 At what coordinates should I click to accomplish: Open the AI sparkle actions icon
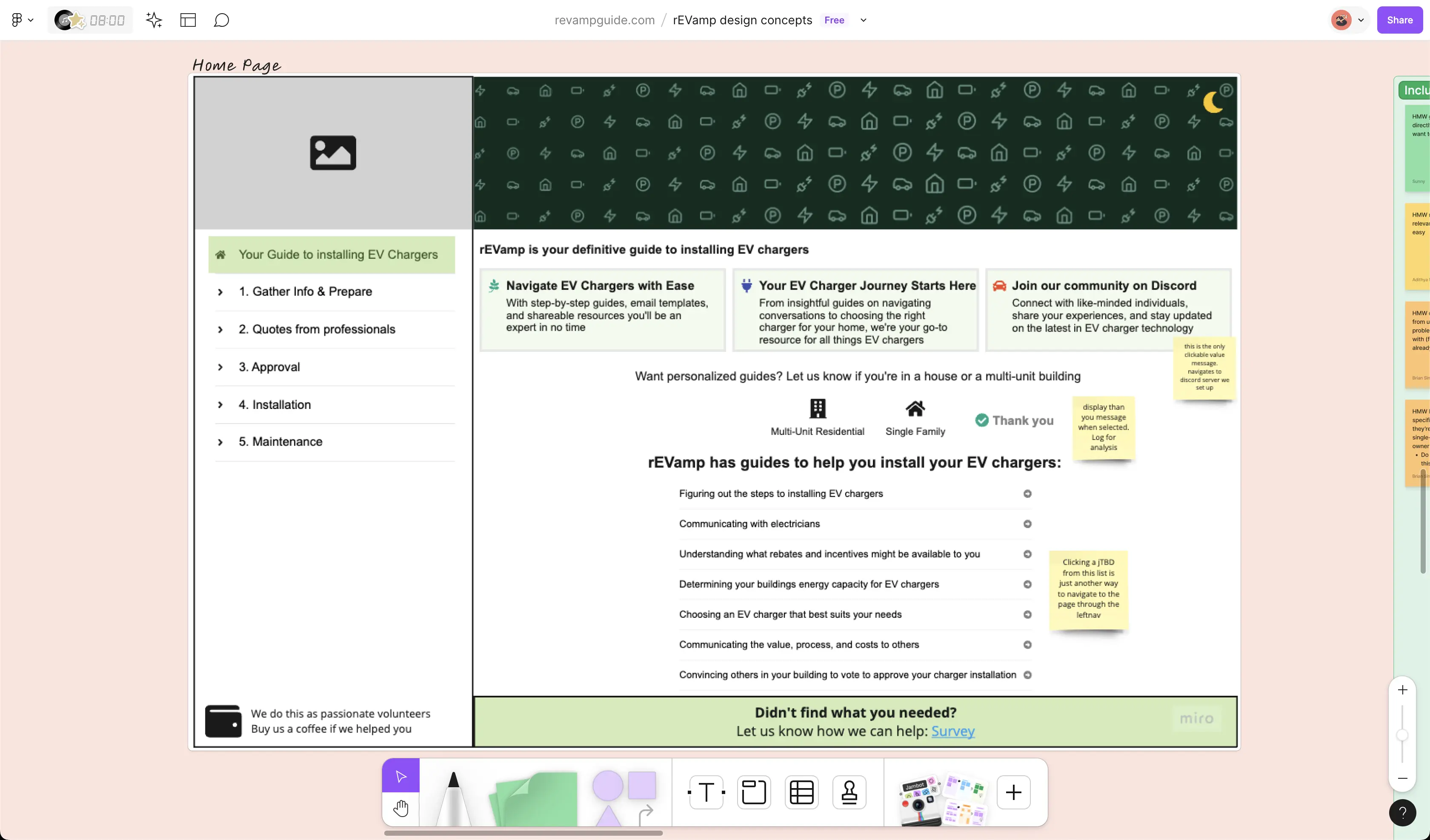point(154,20)
